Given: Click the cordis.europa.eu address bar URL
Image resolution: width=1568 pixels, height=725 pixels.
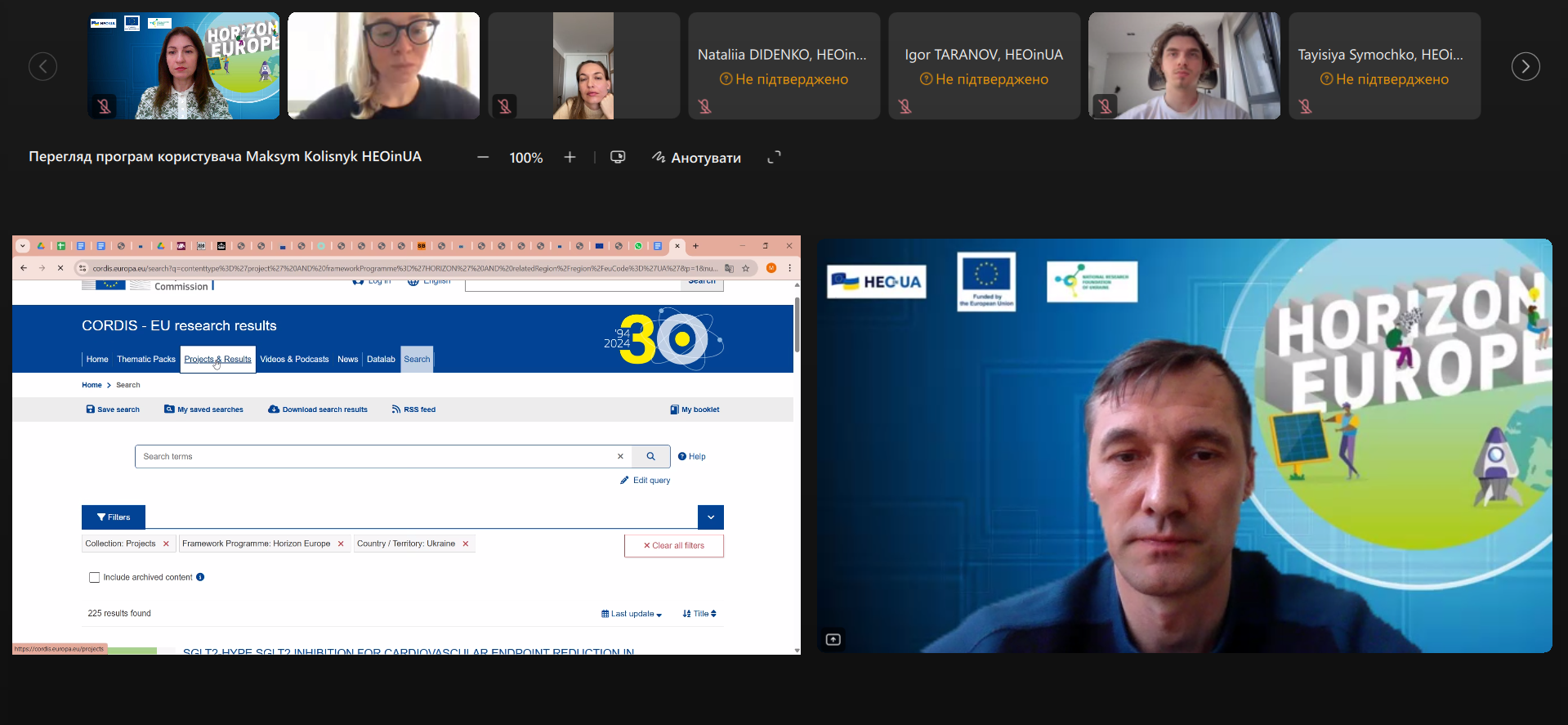Looking at the screenshot, I should click(x=404, y=268).
